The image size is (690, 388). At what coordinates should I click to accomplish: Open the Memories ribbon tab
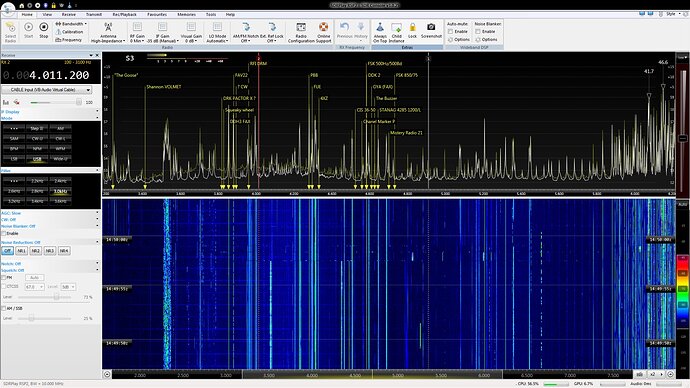pos(187,15)
